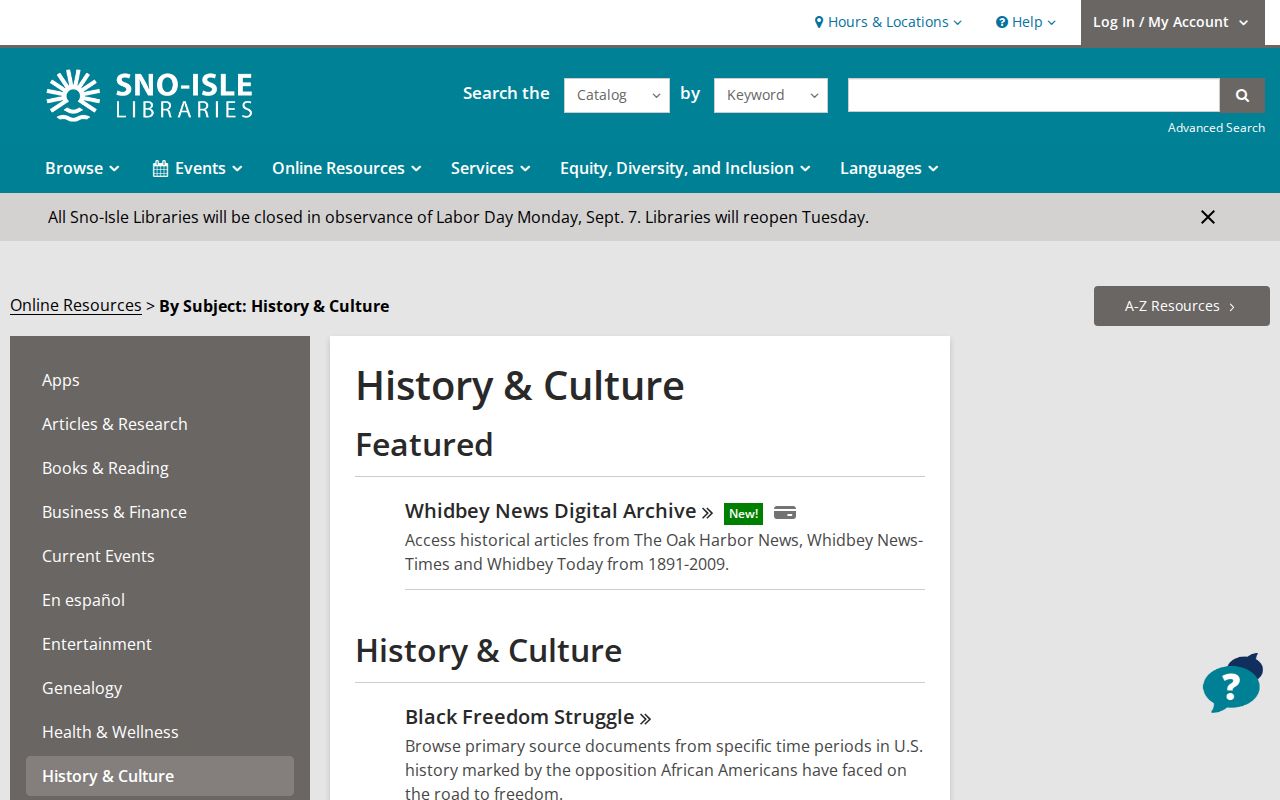Open Log In / My Account menu
1280x800 pixels.
click(x=1172, y=22)
